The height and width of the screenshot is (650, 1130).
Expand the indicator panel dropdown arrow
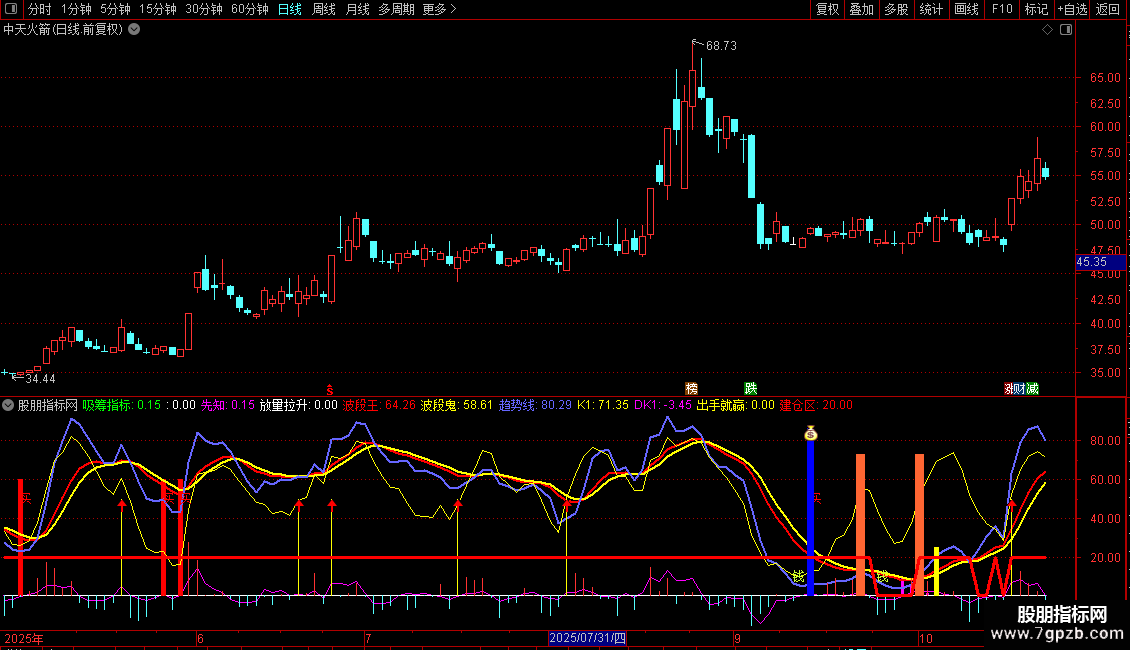point(9,405)
